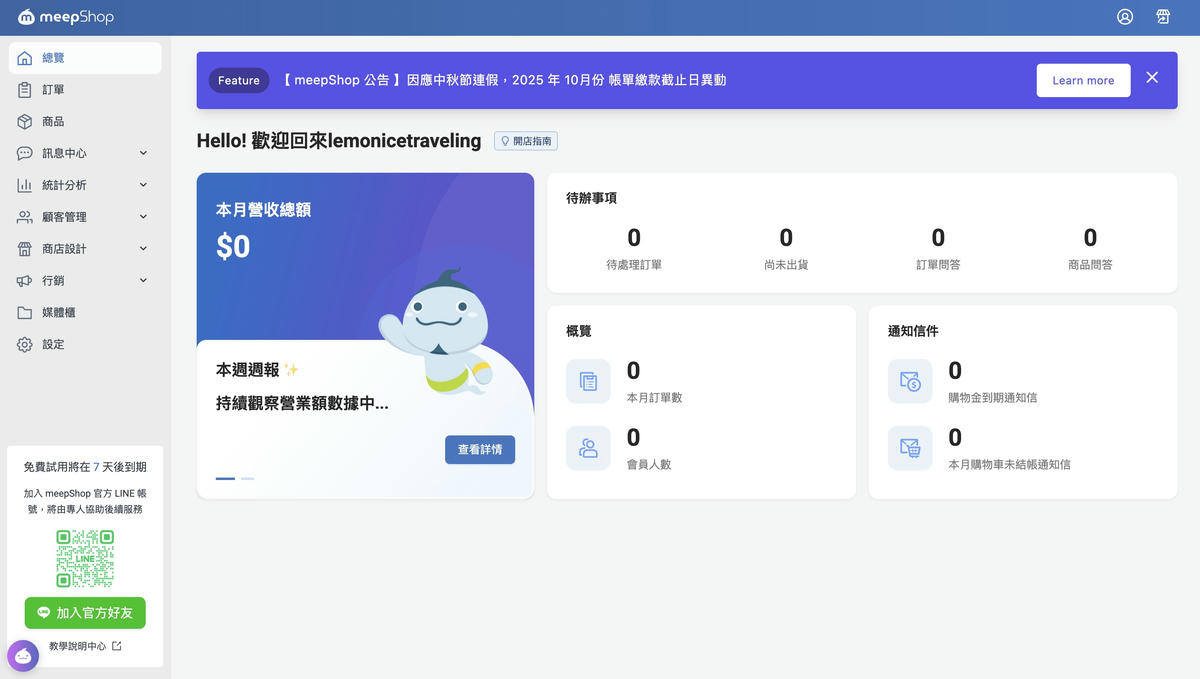Open 訂單 in the sidebar
The image size is (1200, 679).
(x=54, y=90)
